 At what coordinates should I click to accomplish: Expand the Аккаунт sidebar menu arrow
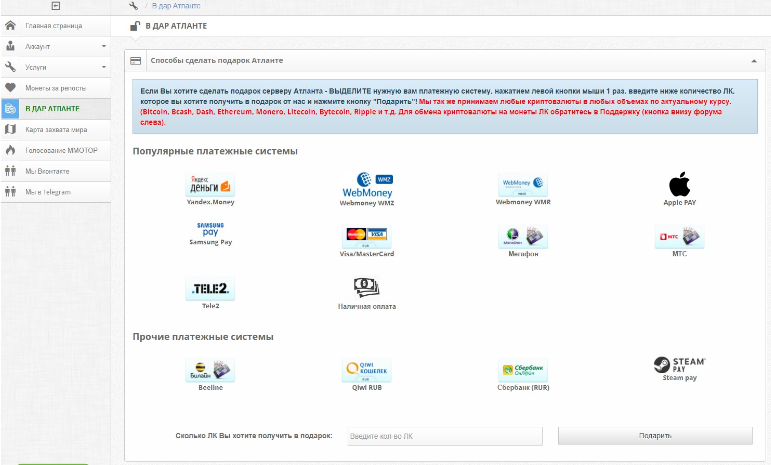pyautogui.click(x=104, y=46)
